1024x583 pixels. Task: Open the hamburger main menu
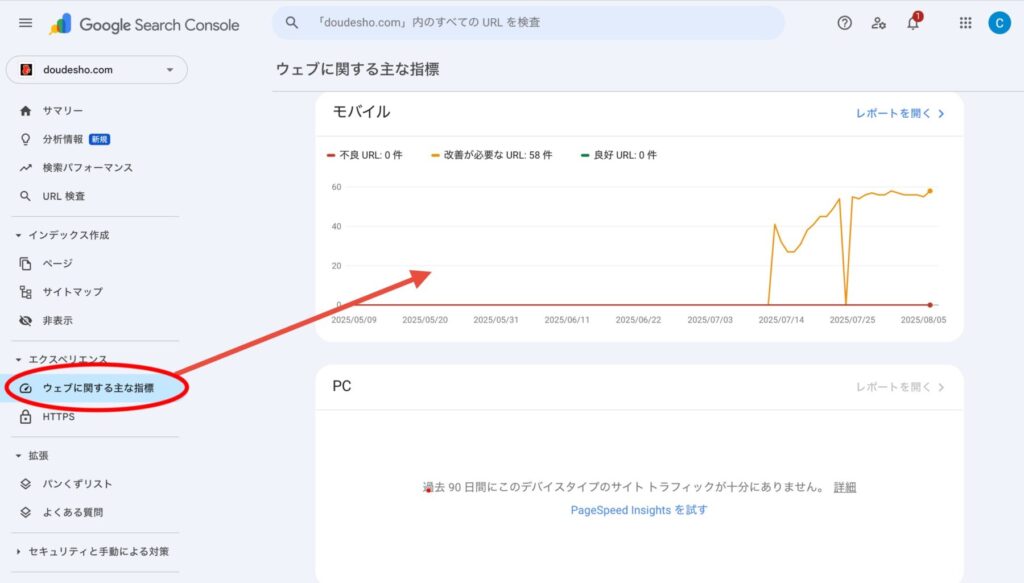coord(26,23)
